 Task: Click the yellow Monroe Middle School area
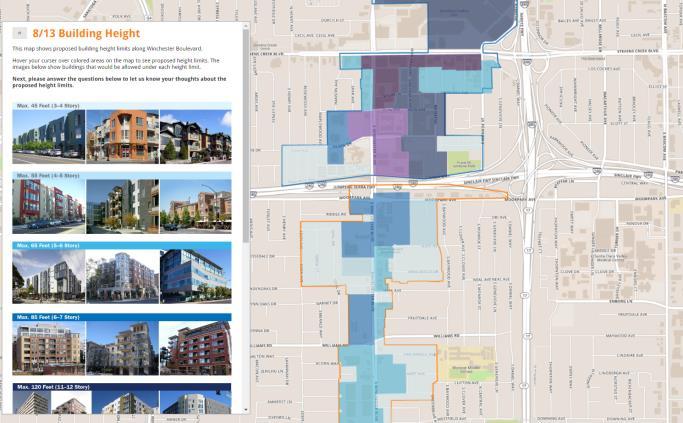point(466,364)
